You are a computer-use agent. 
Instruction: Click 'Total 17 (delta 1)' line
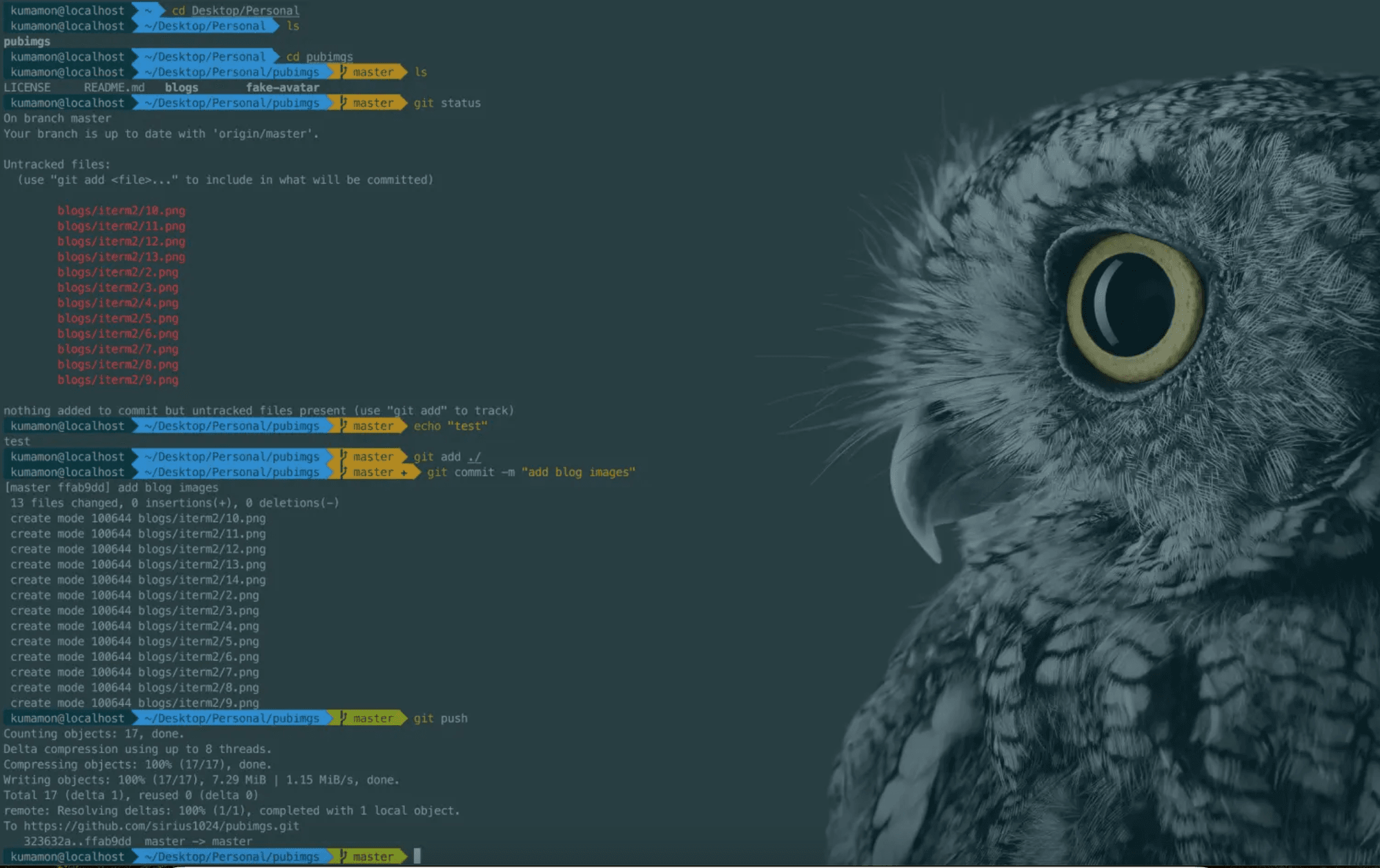pyautogui.click(x=131, y=796)
